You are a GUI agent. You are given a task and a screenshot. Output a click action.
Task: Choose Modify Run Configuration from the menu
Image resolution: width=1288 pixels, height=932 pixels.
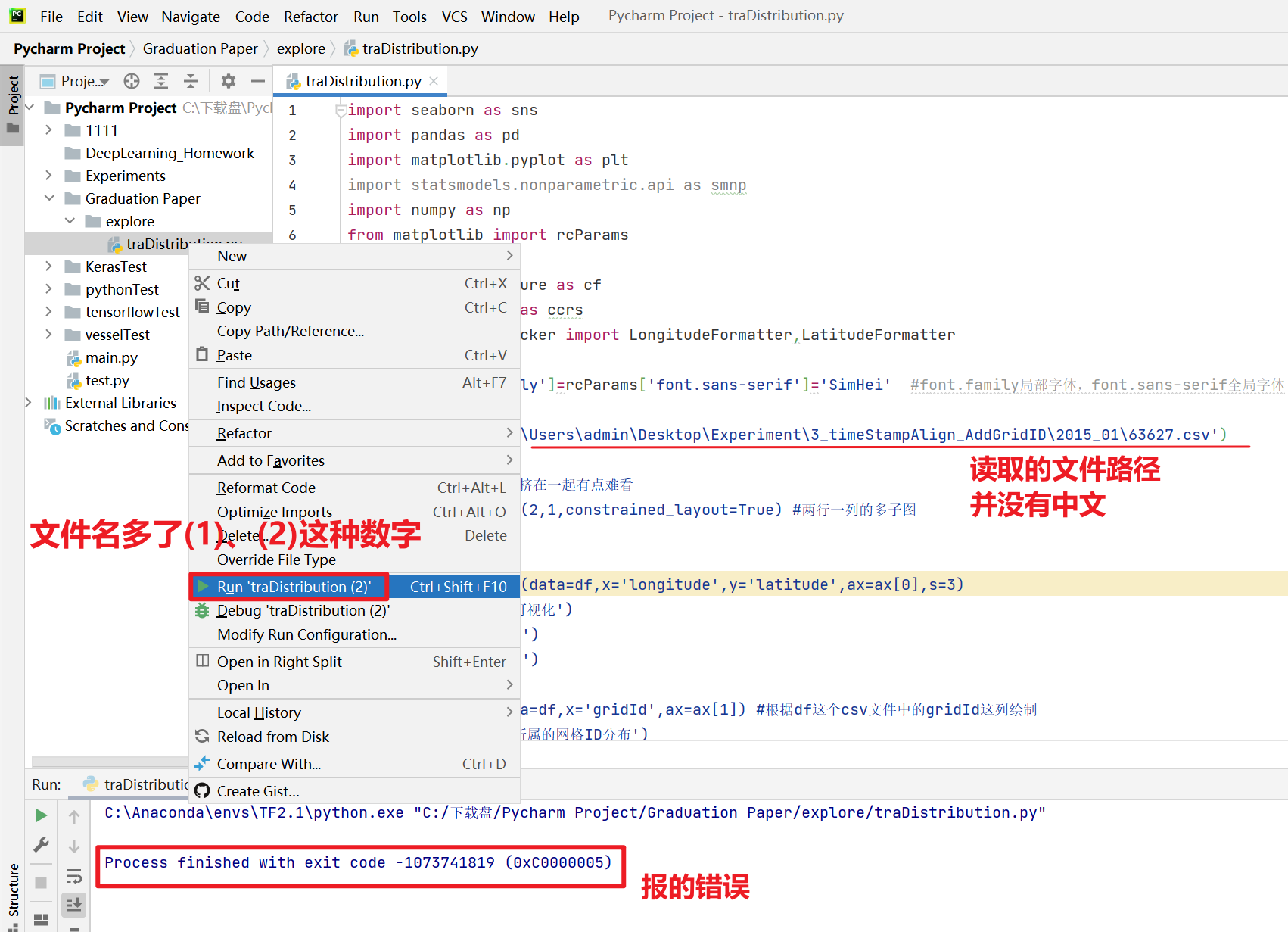(x=306, y=634)
